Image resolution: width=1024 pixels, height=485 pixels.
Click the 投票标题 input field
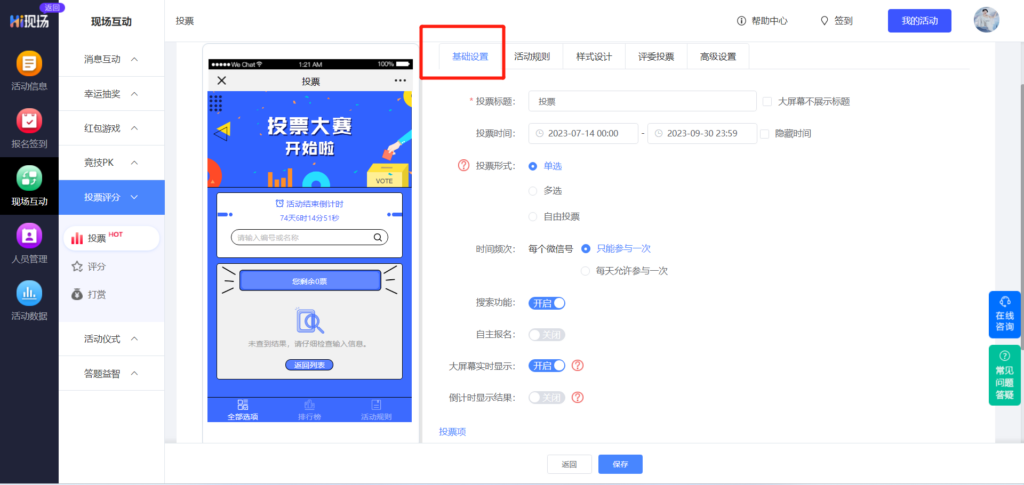click(643, 102)
